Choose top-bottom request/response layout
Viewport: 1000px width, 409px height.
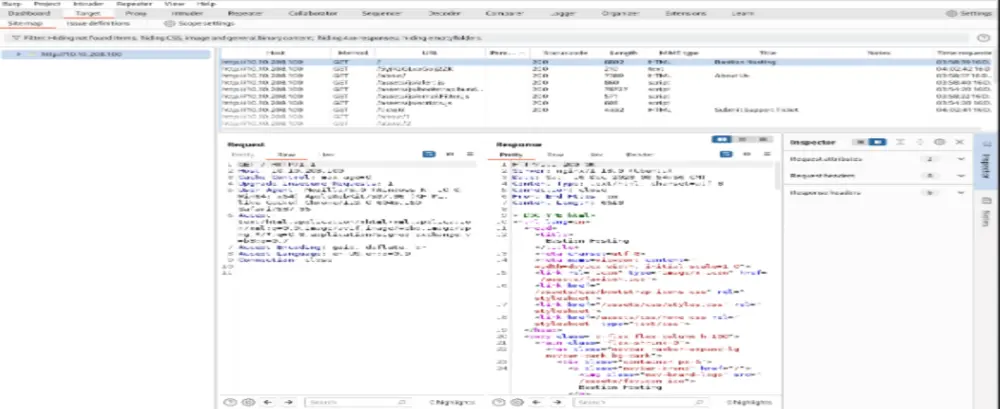[742, 139]
